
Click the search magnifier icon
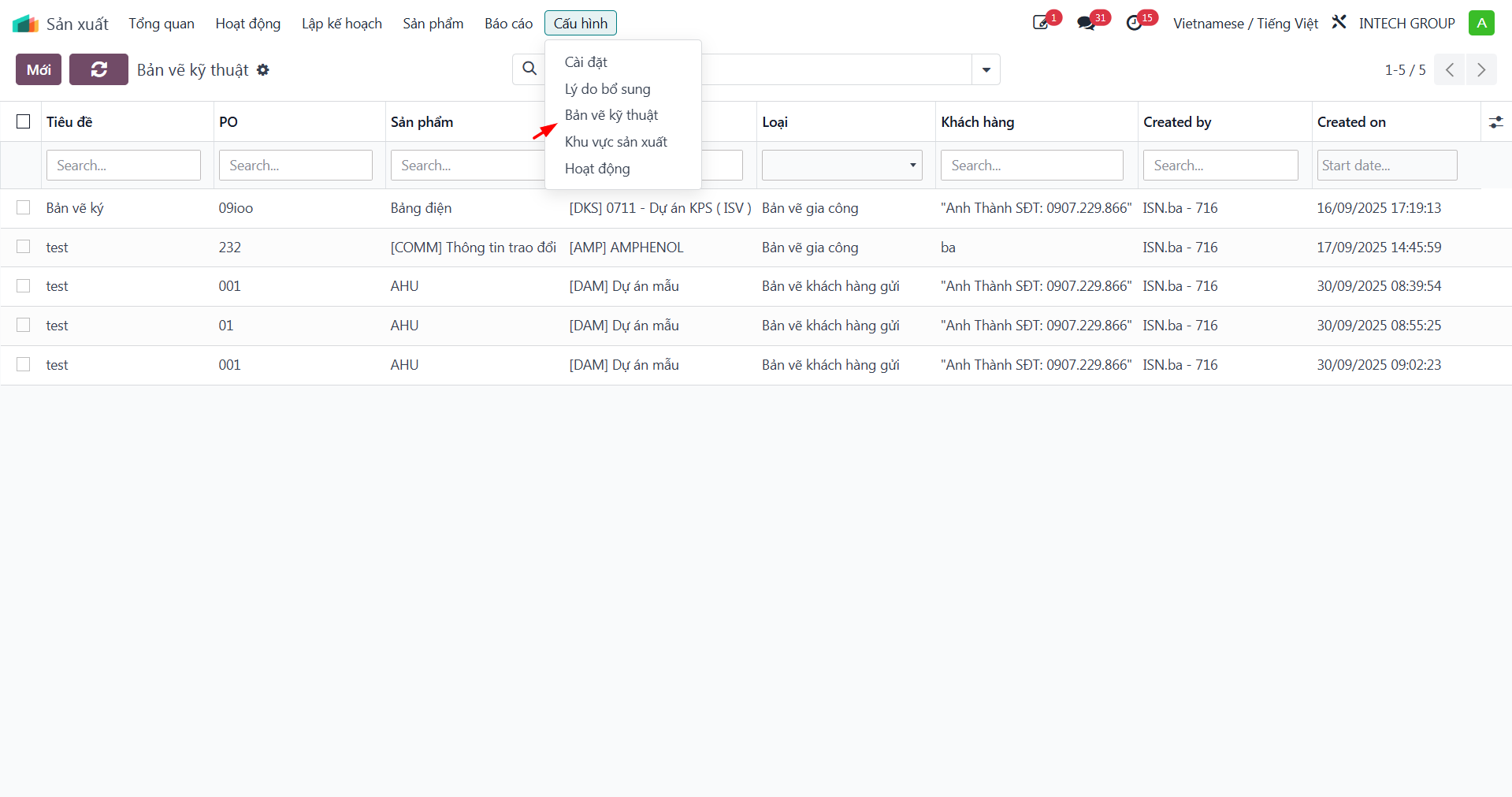point(529,69)
